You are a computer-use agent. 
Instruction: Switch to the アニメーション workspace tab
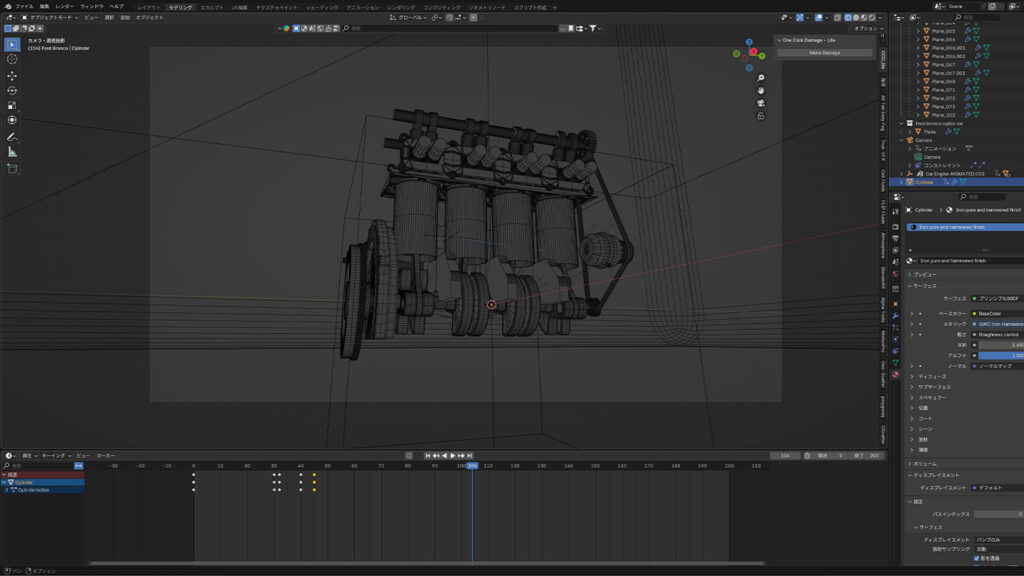tap(362, 7)
